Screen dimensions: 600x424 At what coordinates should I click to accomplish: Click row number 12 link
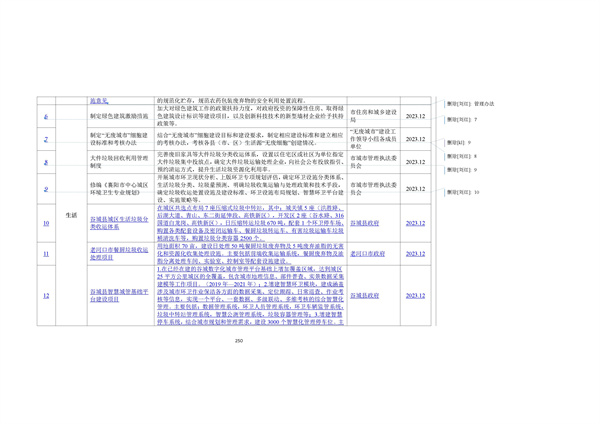point(46,296)
